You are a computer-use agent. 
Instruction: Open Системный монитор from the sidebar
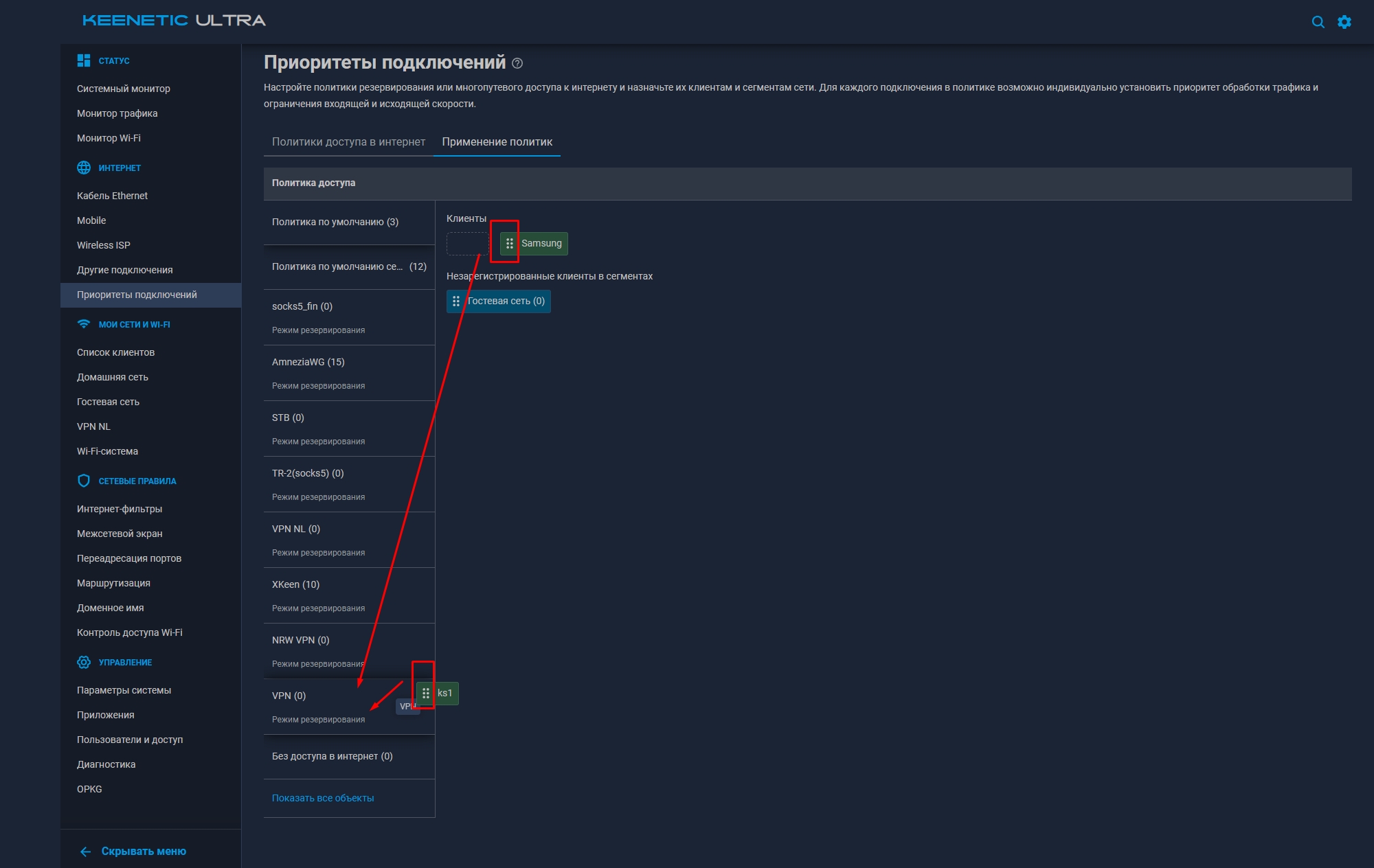[124, 89]
